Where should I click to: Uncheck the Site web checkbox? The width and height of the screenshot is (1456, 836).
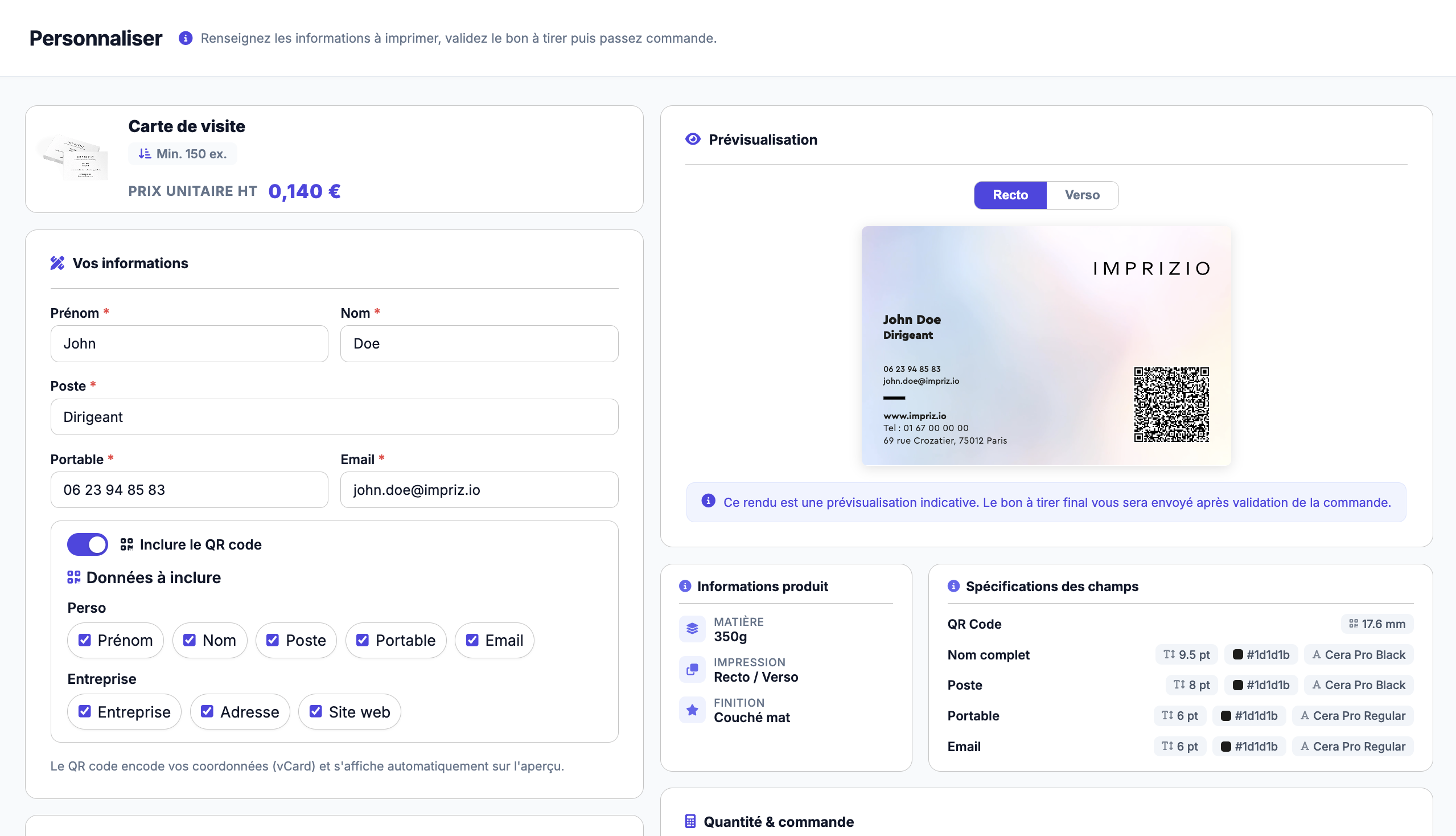click(x=316, y=711)
